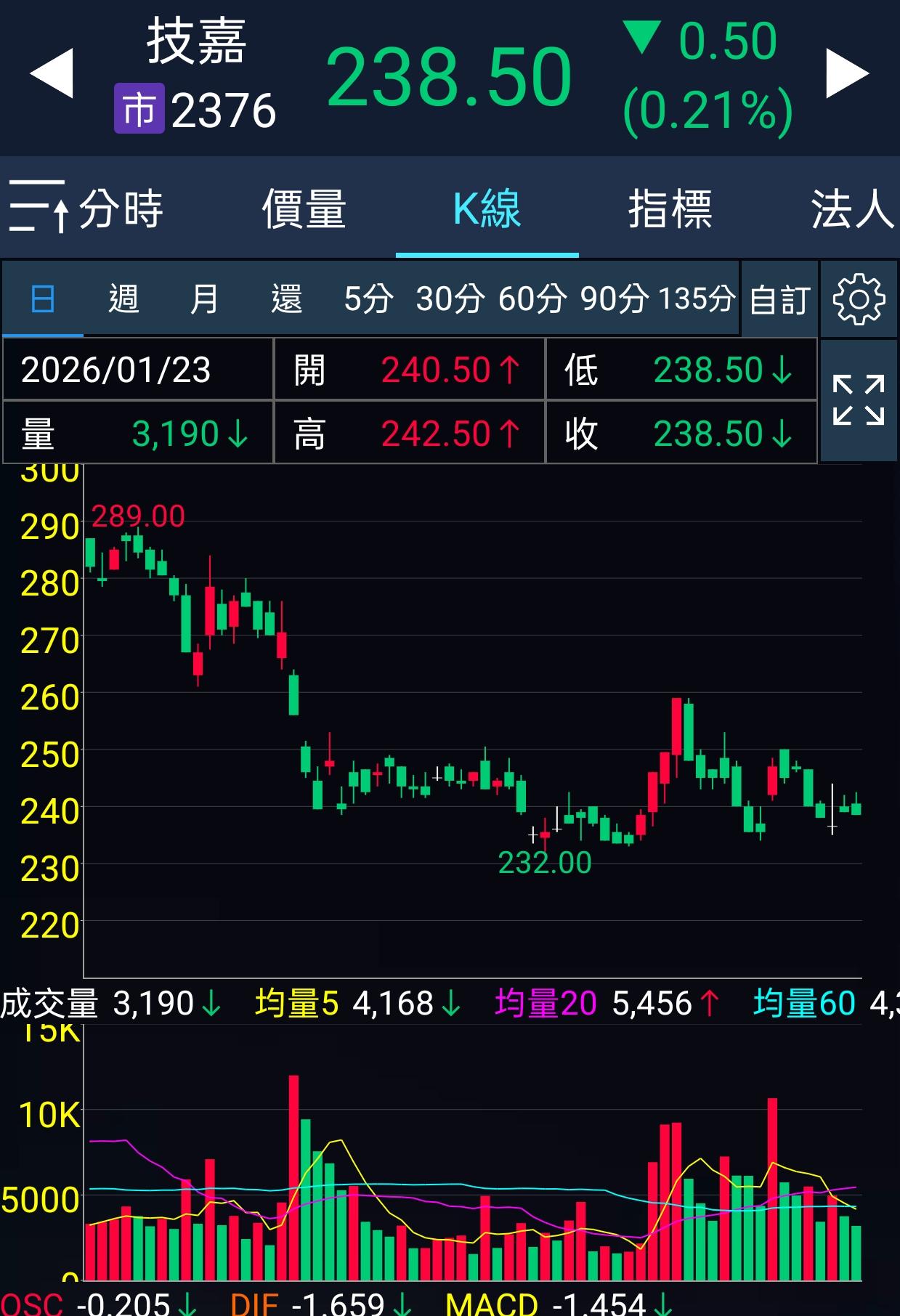Select 60分 interval
The image size is (900, 1316).
(x=532, y=299)
